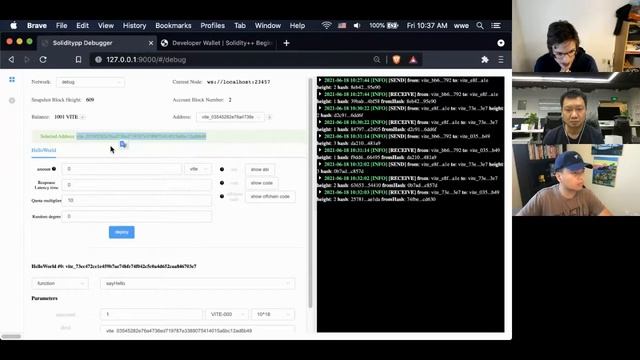This screenshot has height=360, width=640.
Task: Expand the 10:30:22 RECEIVE log entry
Action: pos(320,122)
